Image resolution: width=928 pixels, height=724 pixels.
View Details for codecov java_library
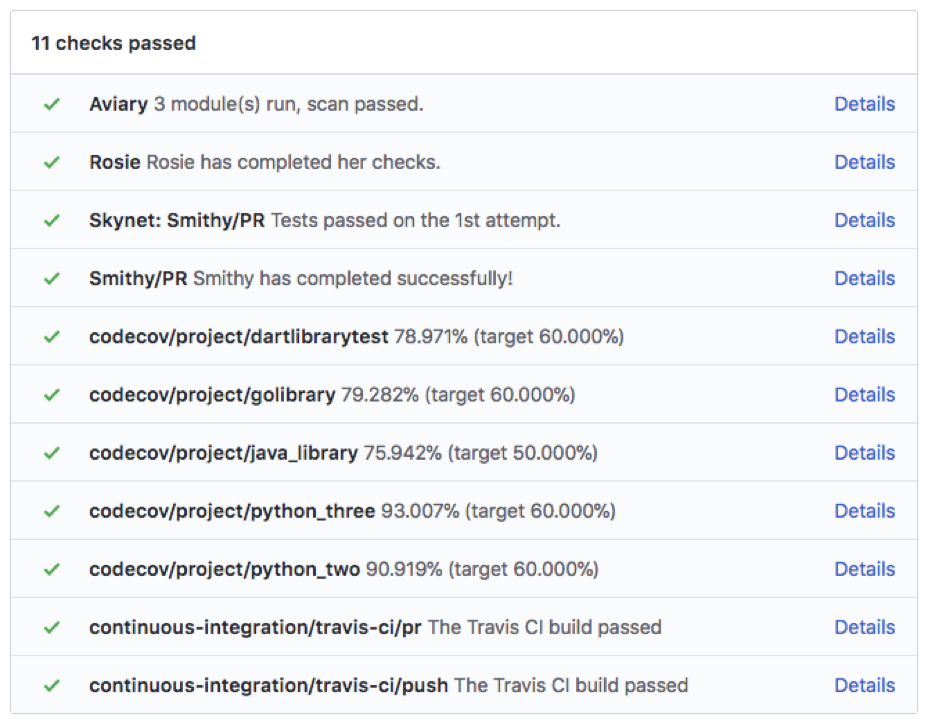(x=865, y=453)
